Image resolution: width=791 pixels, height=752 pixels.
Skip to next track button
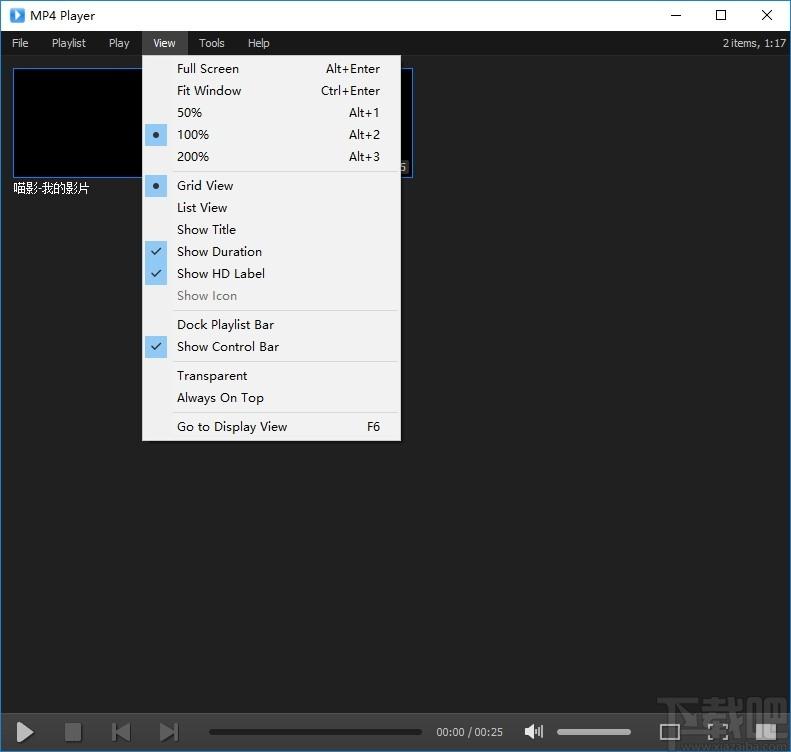[x=169, y=732]
